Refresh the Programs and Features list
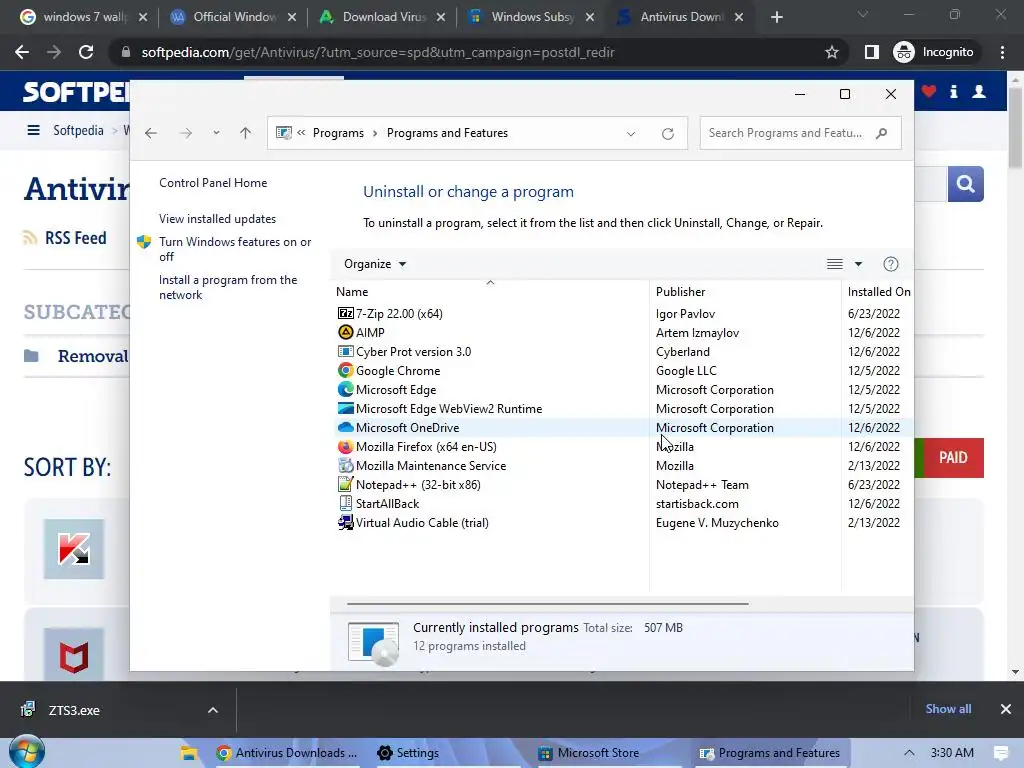The width and height of the screenshot is (1024, 768). [667, 133]
